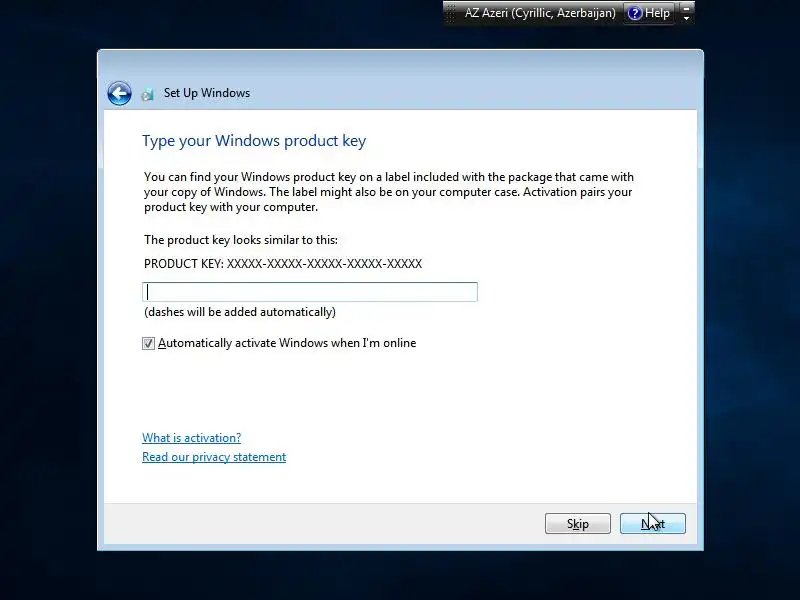Image resolution: width=800 pixels, height=600 pixels.
Task: Open the What is activation link
Action: click(x=191, y=438)
